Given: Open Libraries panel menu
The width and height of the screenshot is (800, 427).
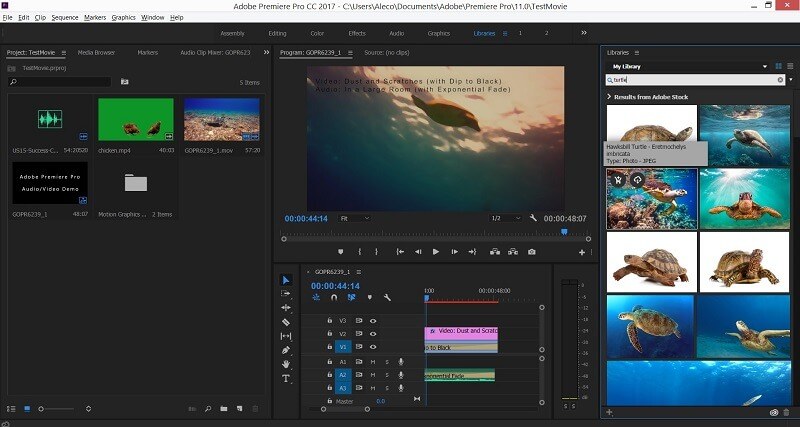Looking at the screenshot, I should (x=637, y=53).
